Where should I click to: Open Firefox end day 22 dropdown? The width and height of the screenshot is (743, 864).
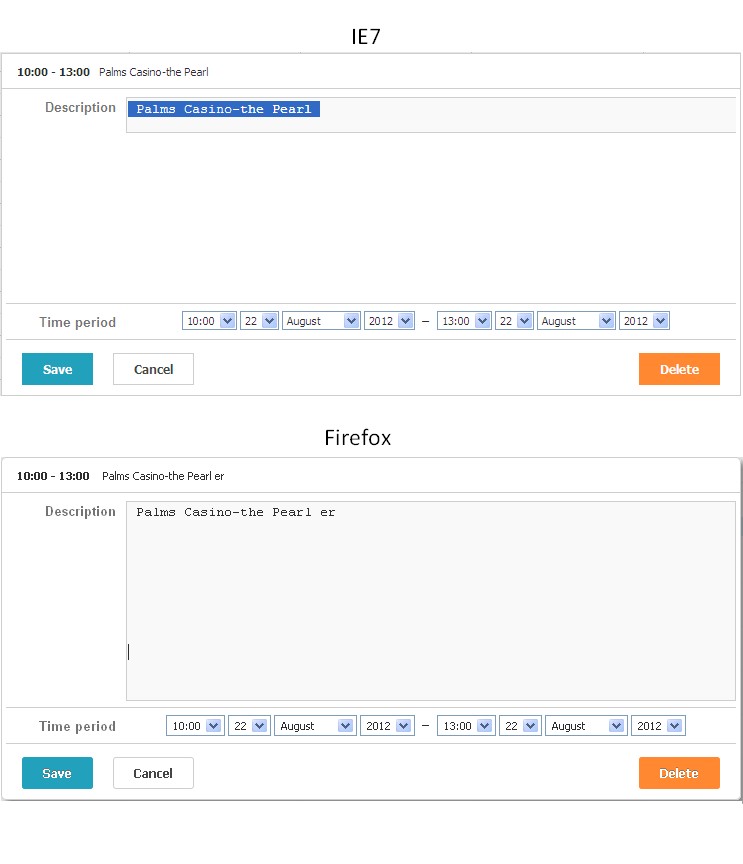520,726
